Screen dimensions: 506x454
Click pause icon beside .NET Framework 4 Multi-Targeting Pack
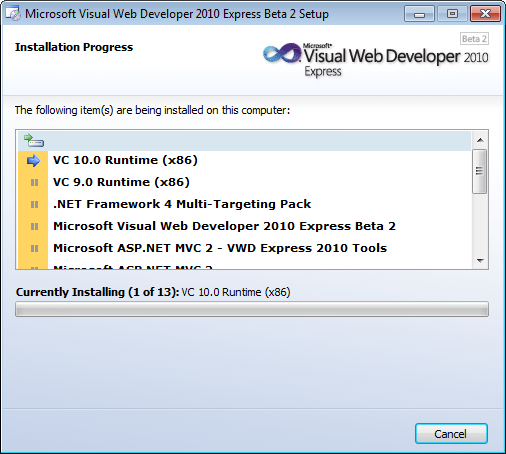tap(34, 204)
